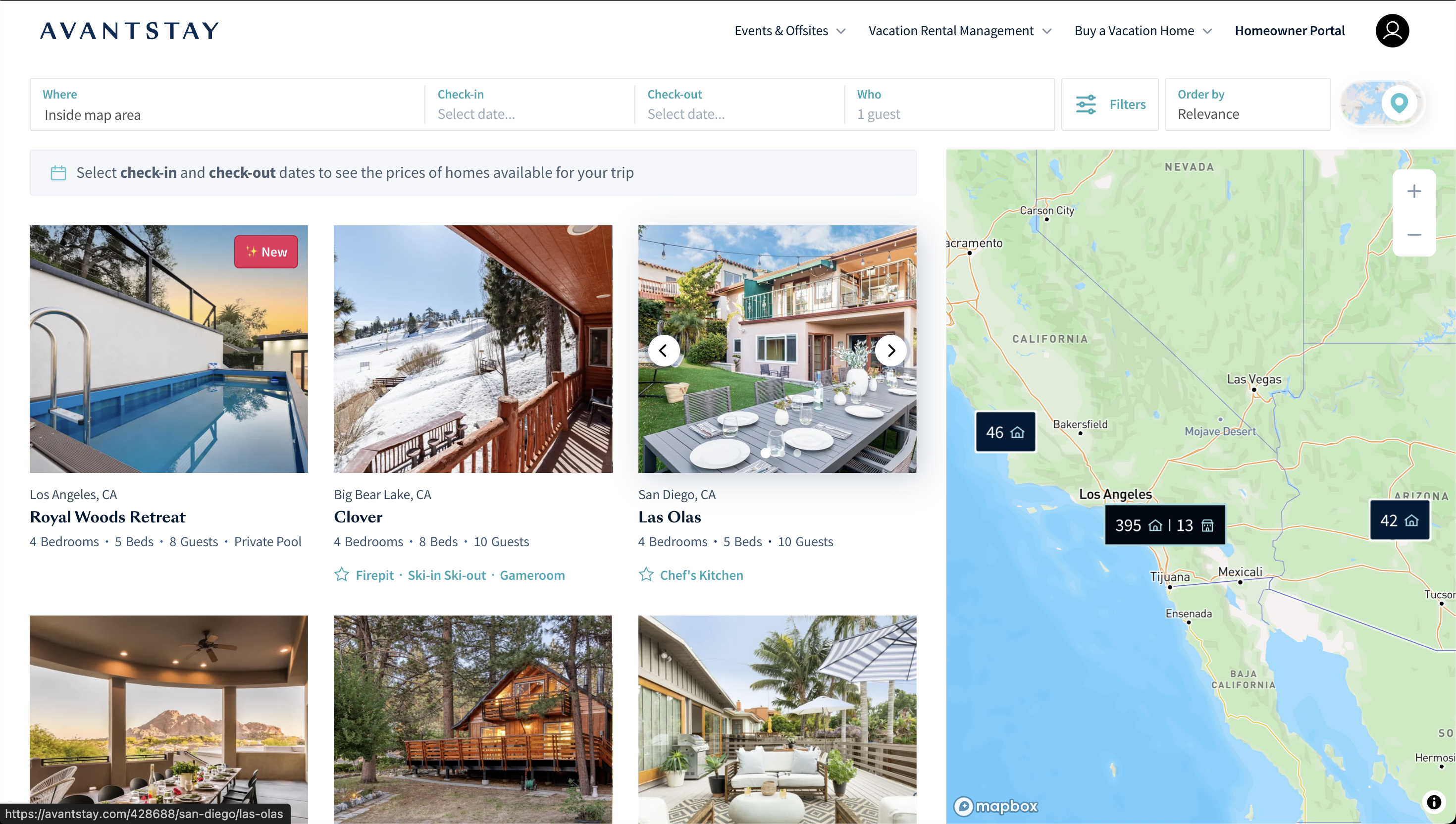Open the Clover listing title

pyautogui.click(x=358, y=516)
